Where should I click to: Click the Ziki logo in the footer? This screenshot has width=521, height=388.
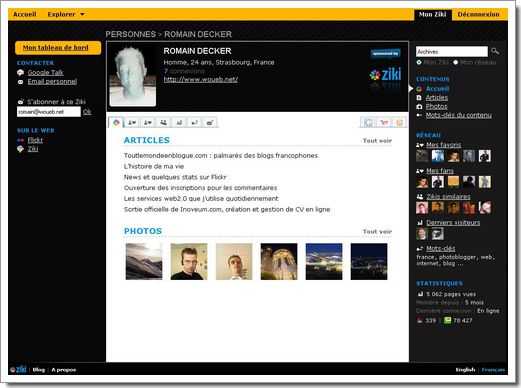tap(18, 369)
